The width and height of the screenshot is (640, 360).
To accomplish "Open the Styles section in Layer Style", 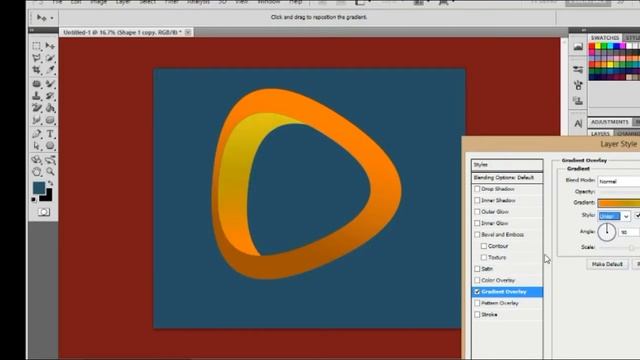I will 507,165.
